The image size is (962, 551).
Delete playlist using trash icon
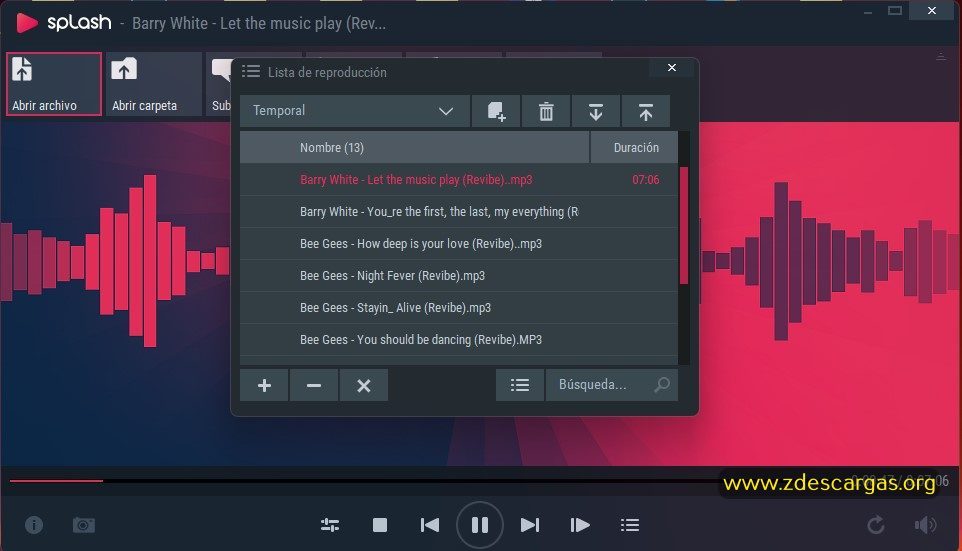tap(546, 111)
